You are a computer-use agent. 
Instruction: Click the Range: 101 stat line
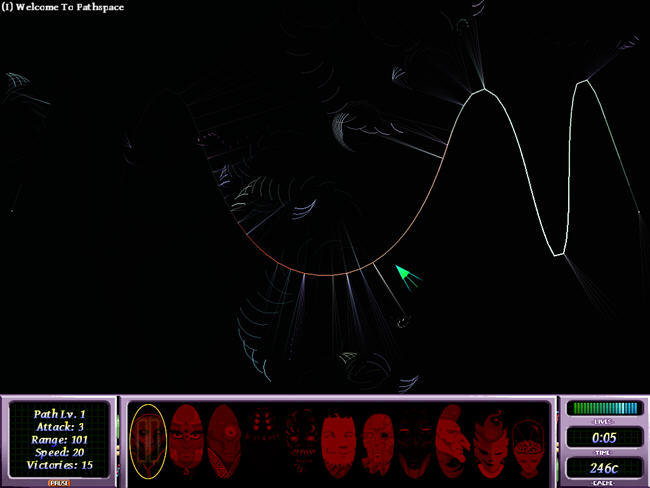point(59,438)
